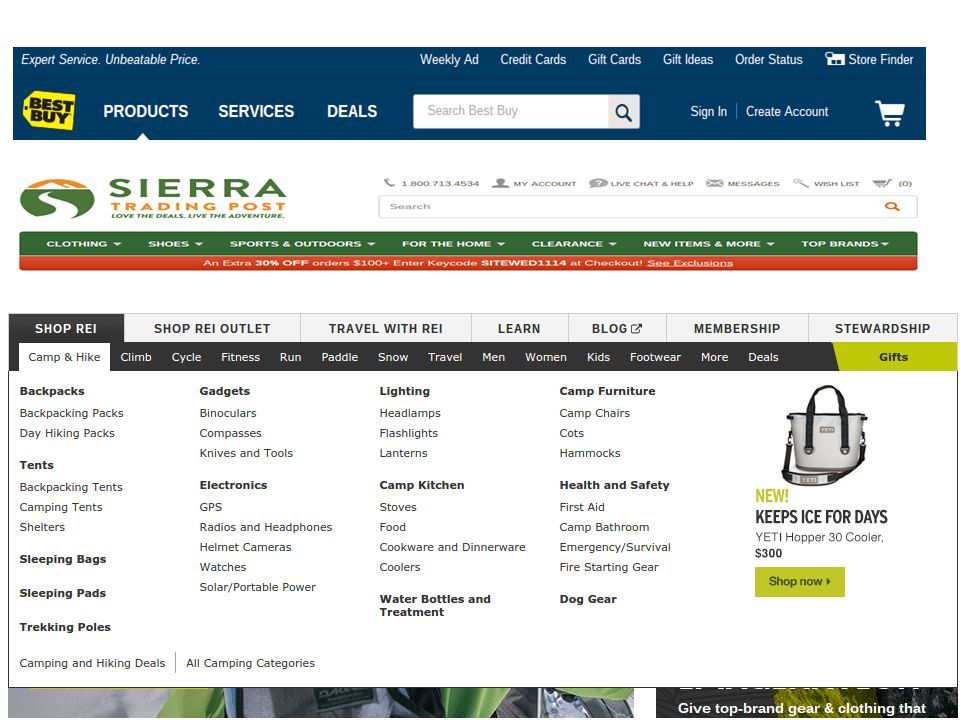The width and height of the screenshot is (960, 720).
Task: Open the Sleeping Bags category heading
Action: (62, 559)
